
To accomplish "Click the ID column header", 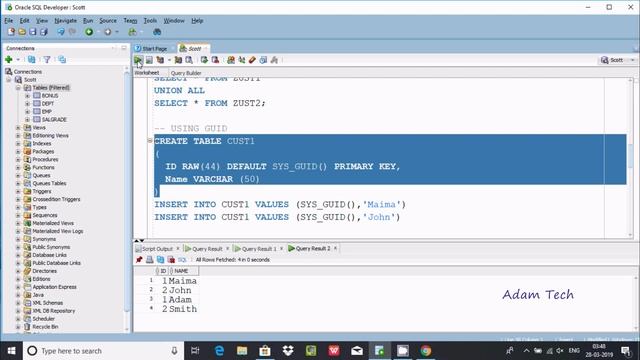I will coord(162,271).
